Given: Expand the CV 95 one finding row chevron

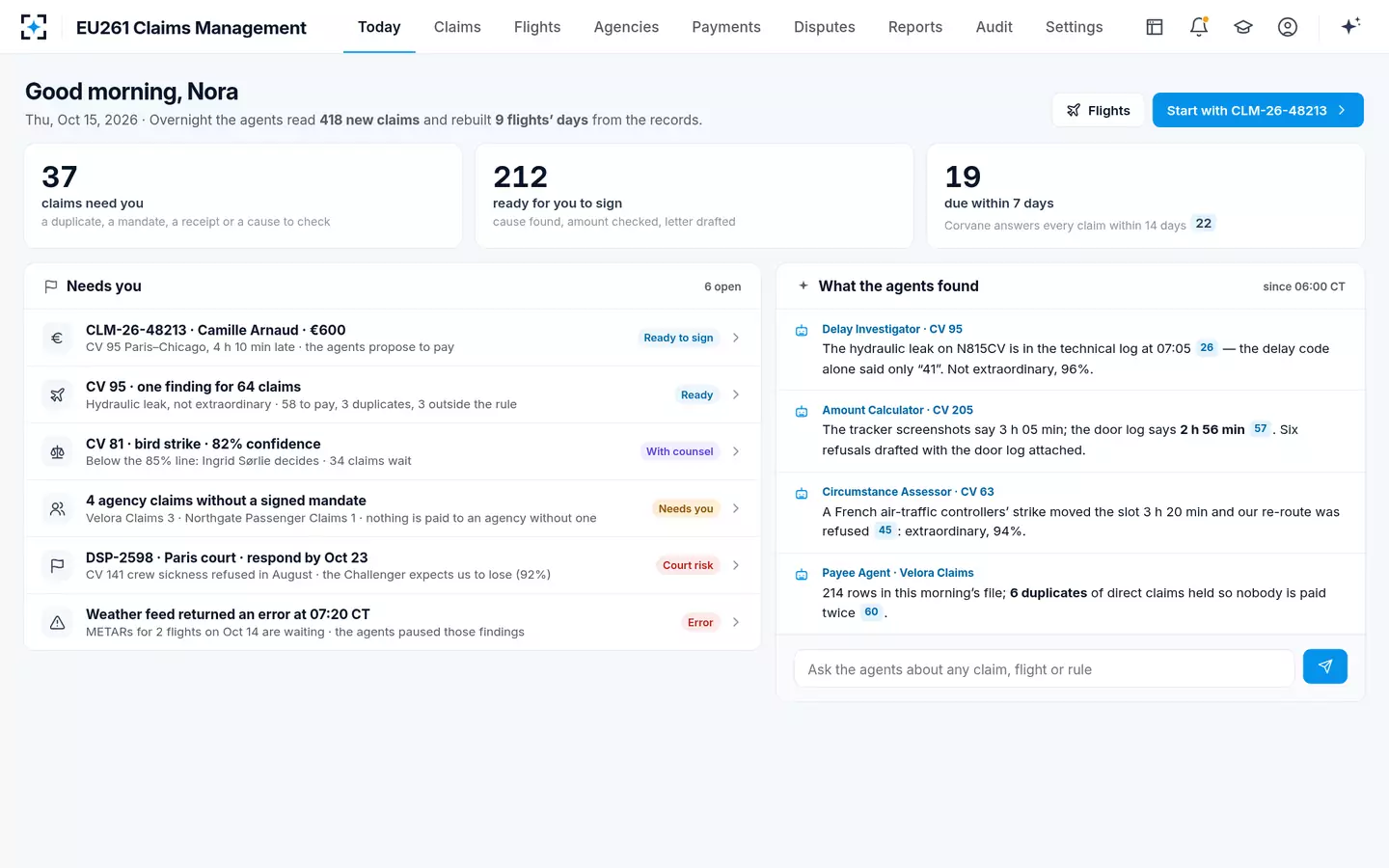Looking at the screenshot, I should pos(736,394).
